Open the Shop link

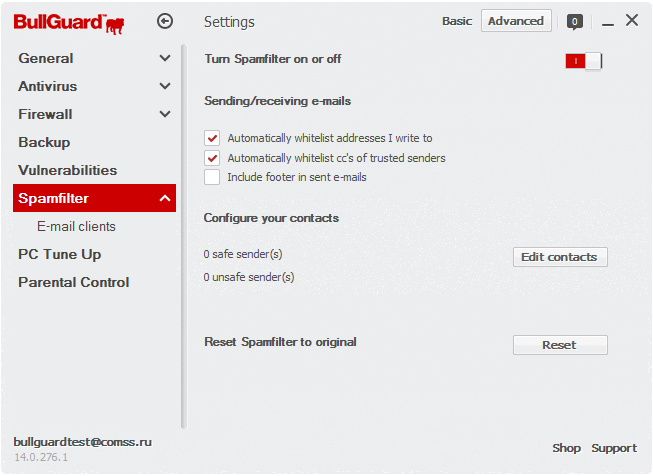566,448
